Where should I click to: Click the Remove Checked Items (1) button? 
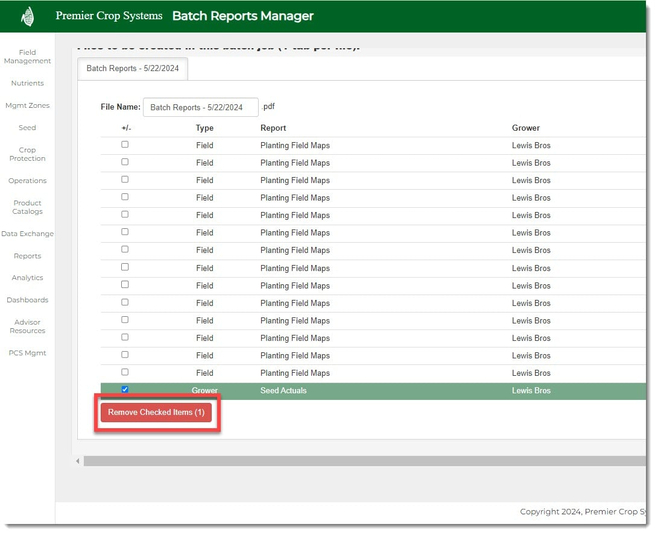(156, 412)
